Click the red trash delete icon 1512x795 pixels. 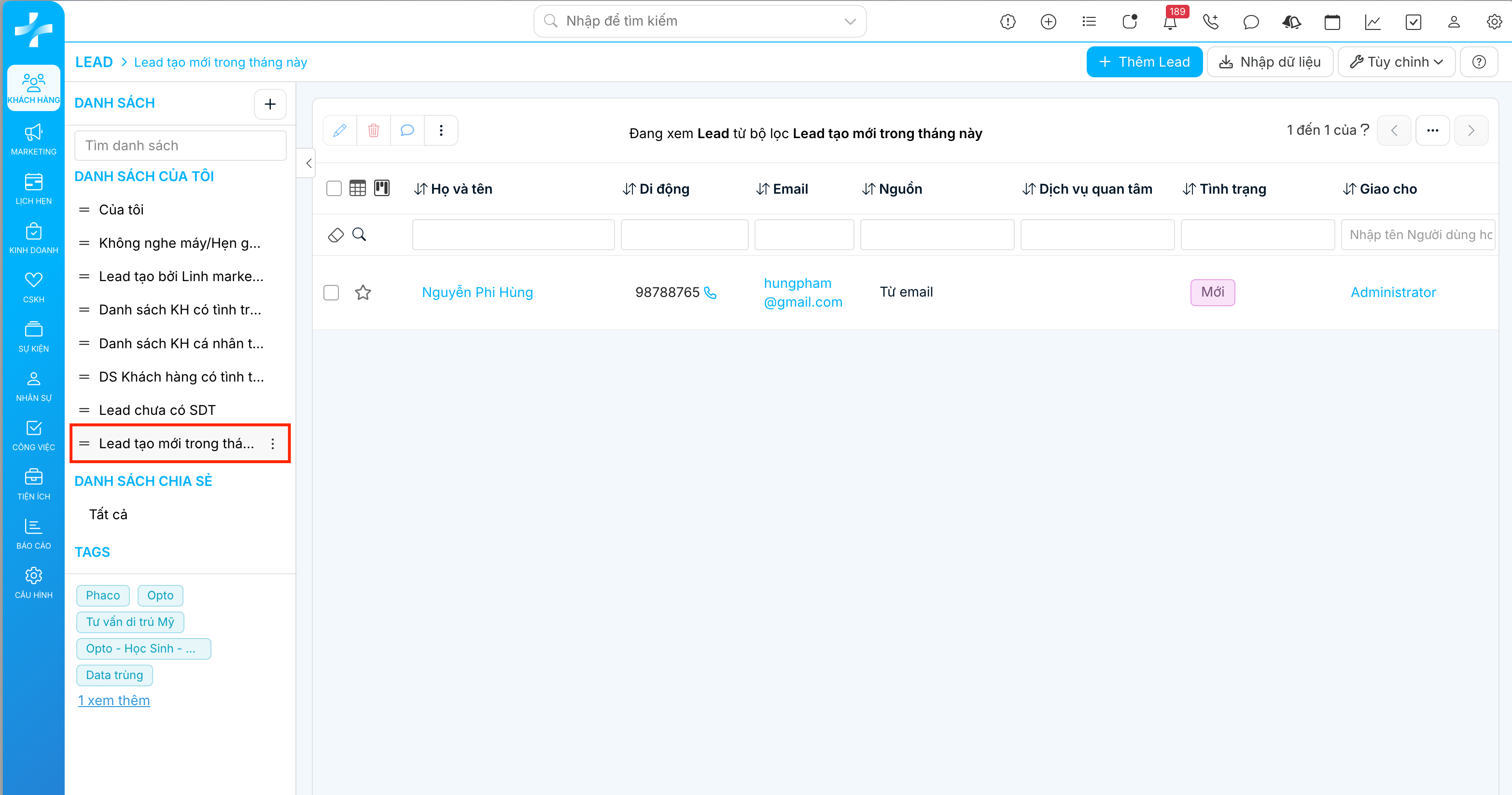(373, 130)
